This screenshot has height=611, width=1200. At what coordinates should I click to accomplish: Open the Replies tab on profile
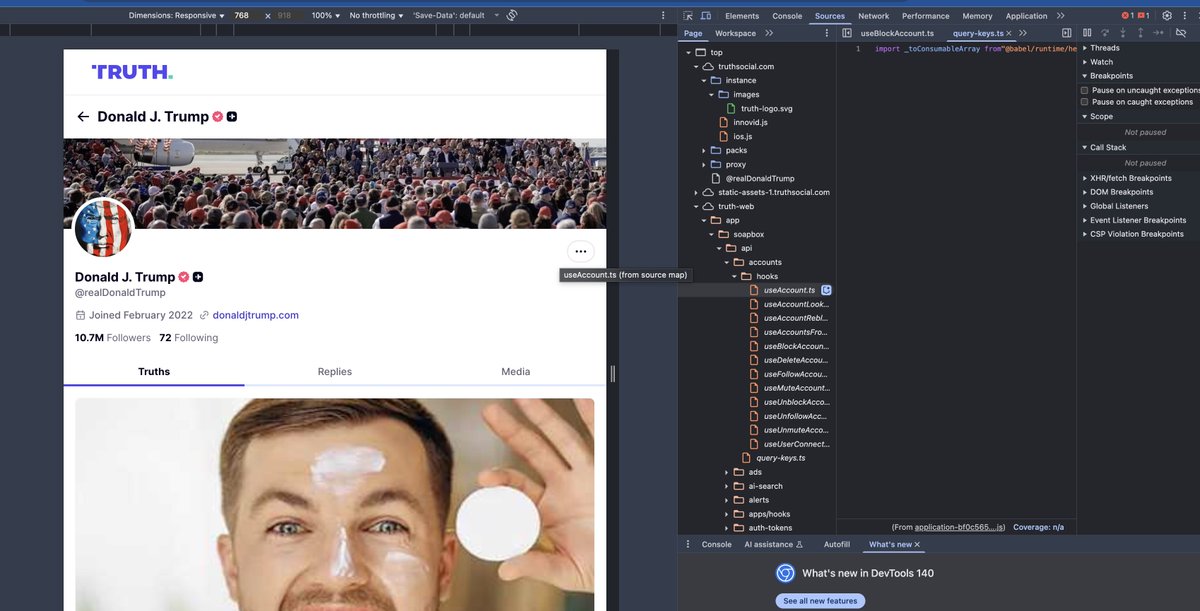[335, 371]
